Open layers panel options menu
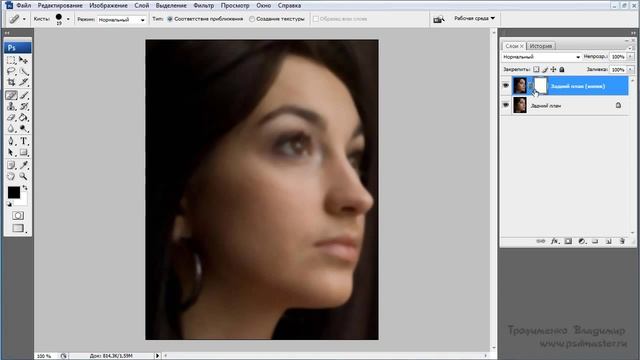The width and height of the screenshot is (640, 360). [x=630, y=48]
